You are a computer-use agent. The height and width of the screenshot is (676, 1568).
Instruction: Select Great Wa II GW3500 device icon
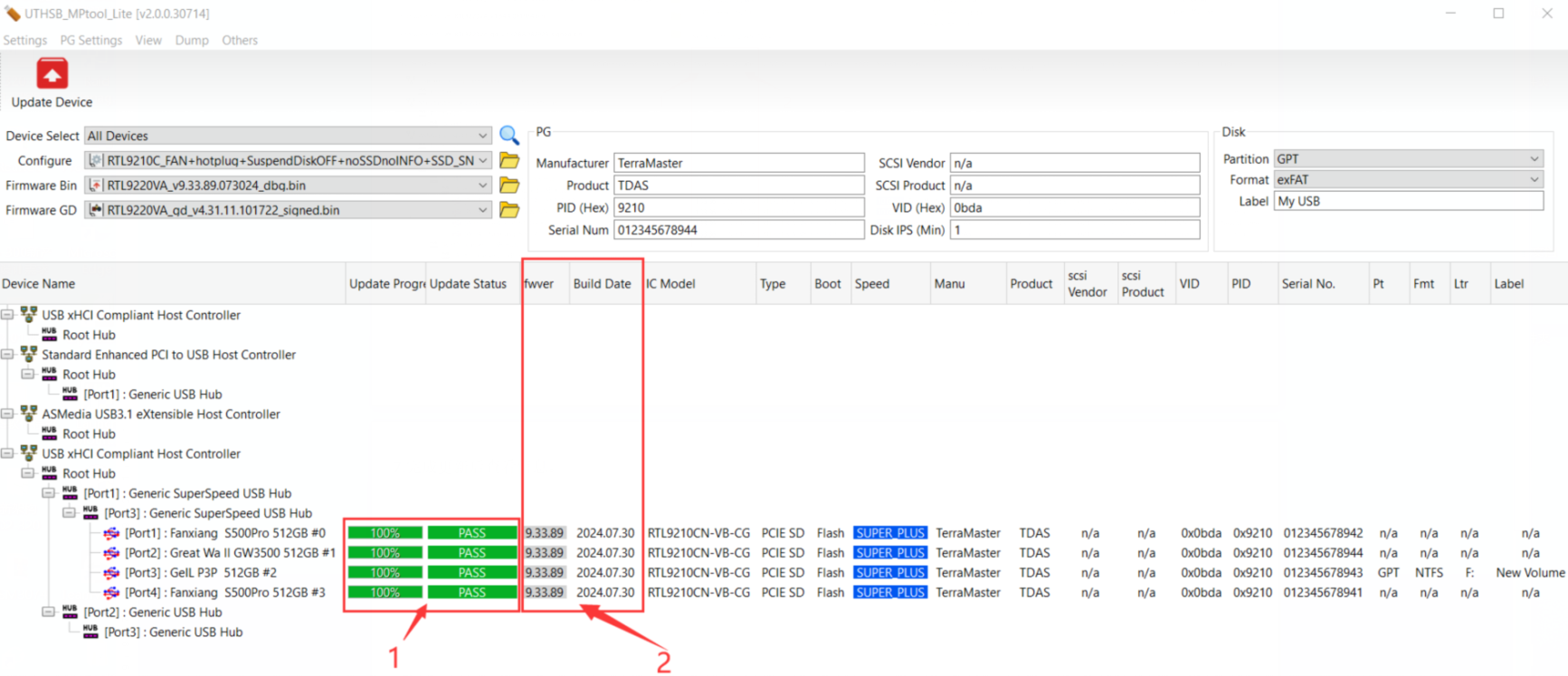[111, 553]
